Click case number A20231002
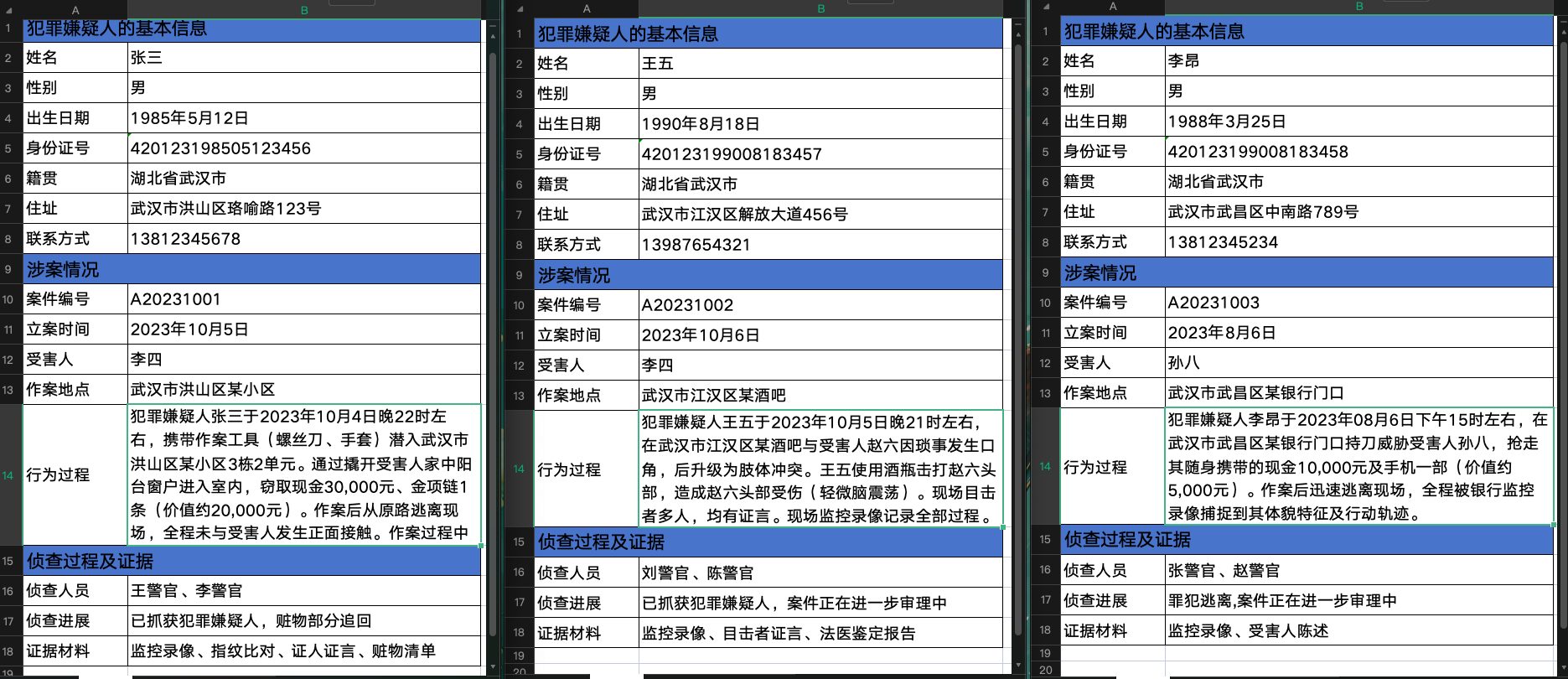Viewport: 1568px width, 679px height. (820, 305)
